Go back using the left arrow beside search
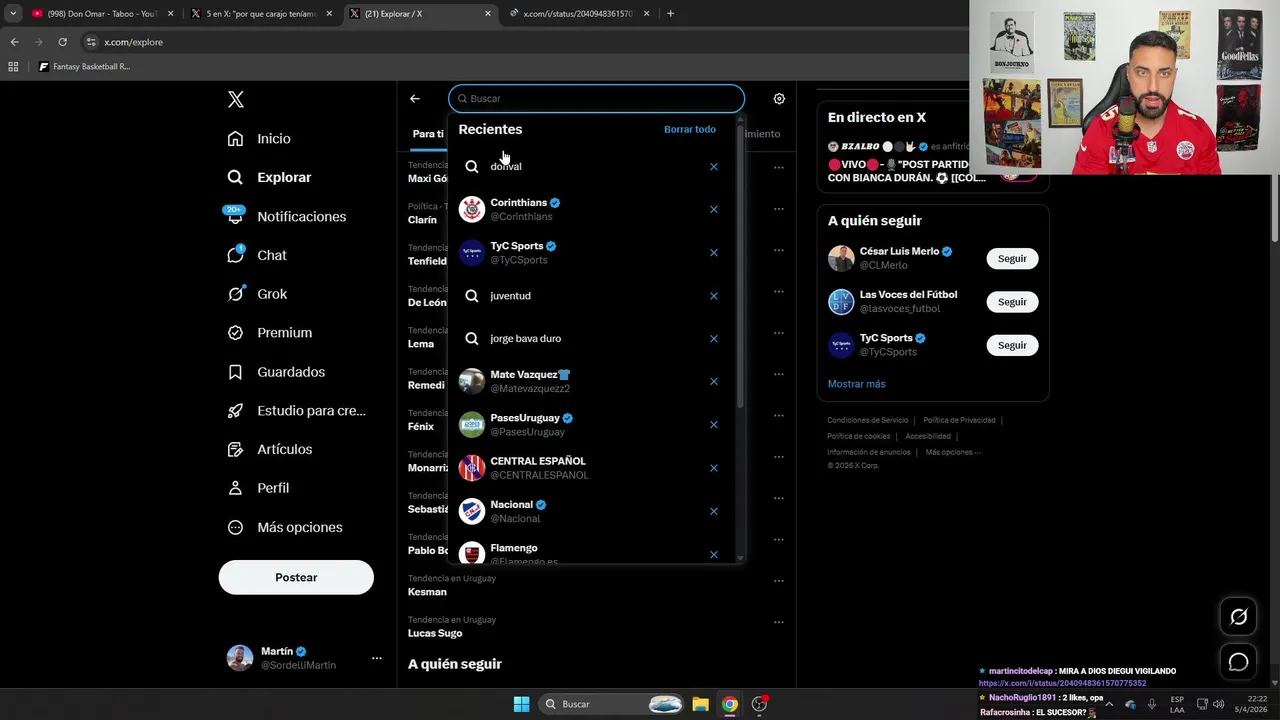 click(x=415, y=98)
